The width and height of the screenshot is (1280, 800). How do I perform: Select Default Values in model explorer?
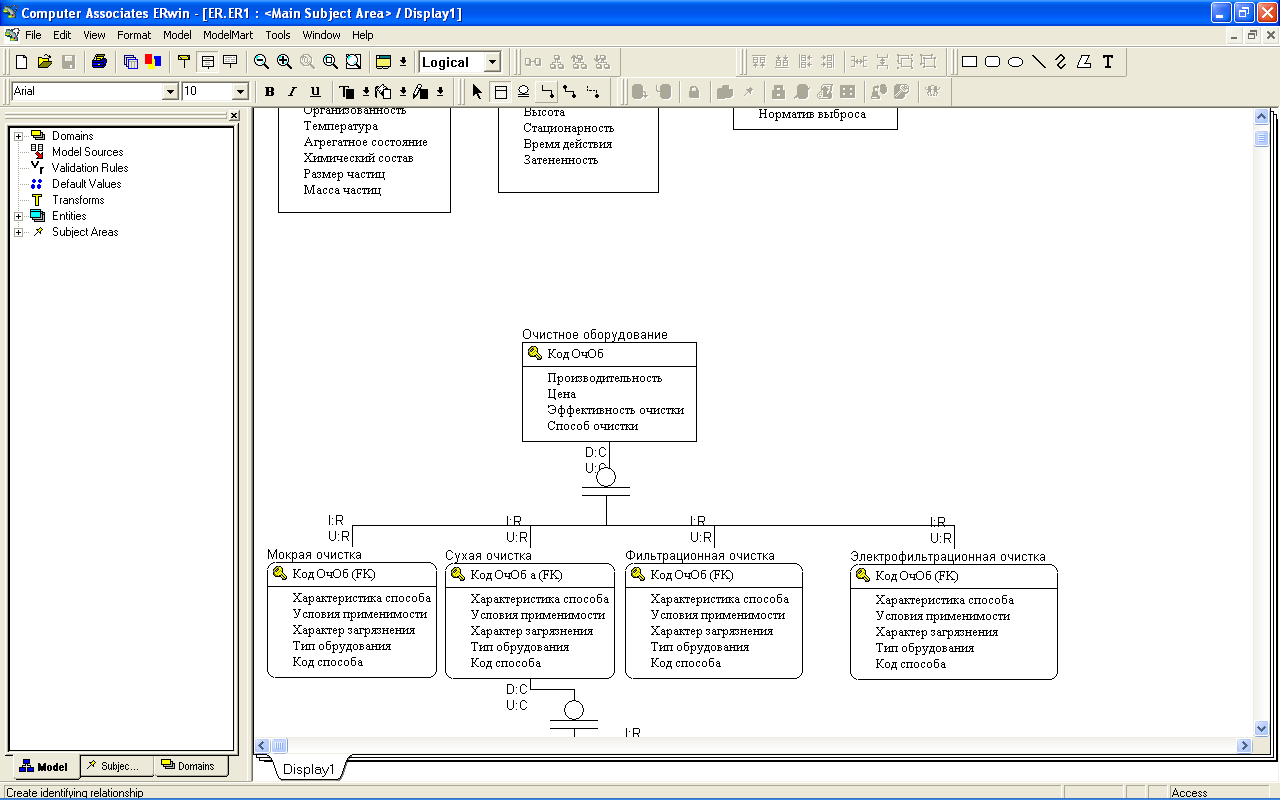click(x=87, y=184)
